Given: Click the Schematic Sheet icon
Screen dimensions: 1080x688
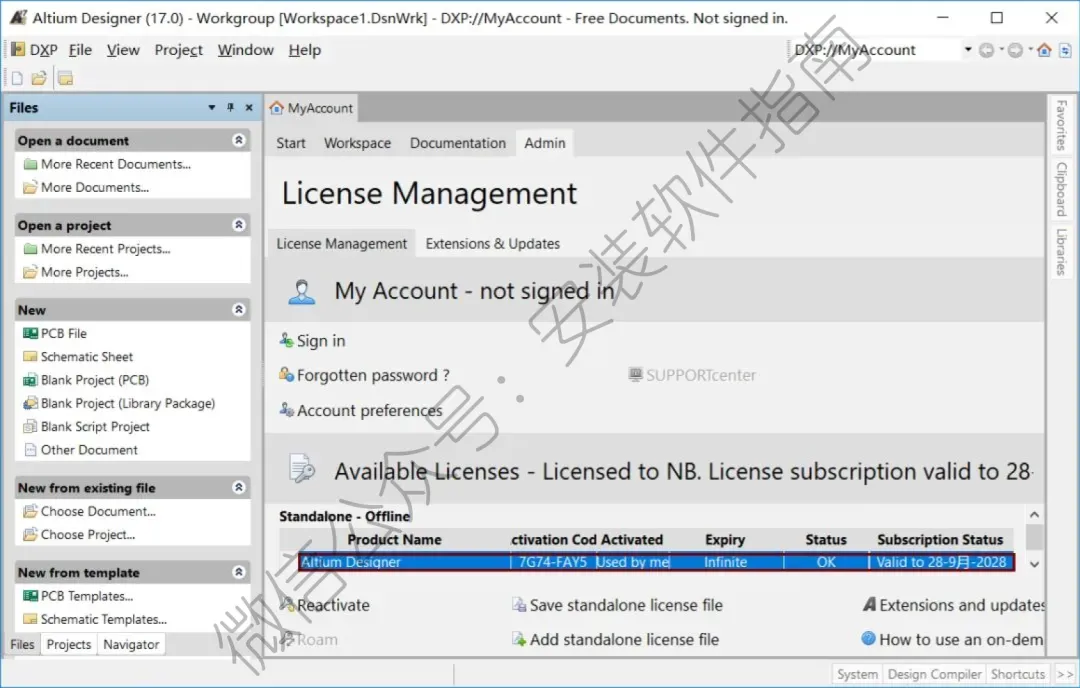Looking at the screenshot, I should pos(30,357).
